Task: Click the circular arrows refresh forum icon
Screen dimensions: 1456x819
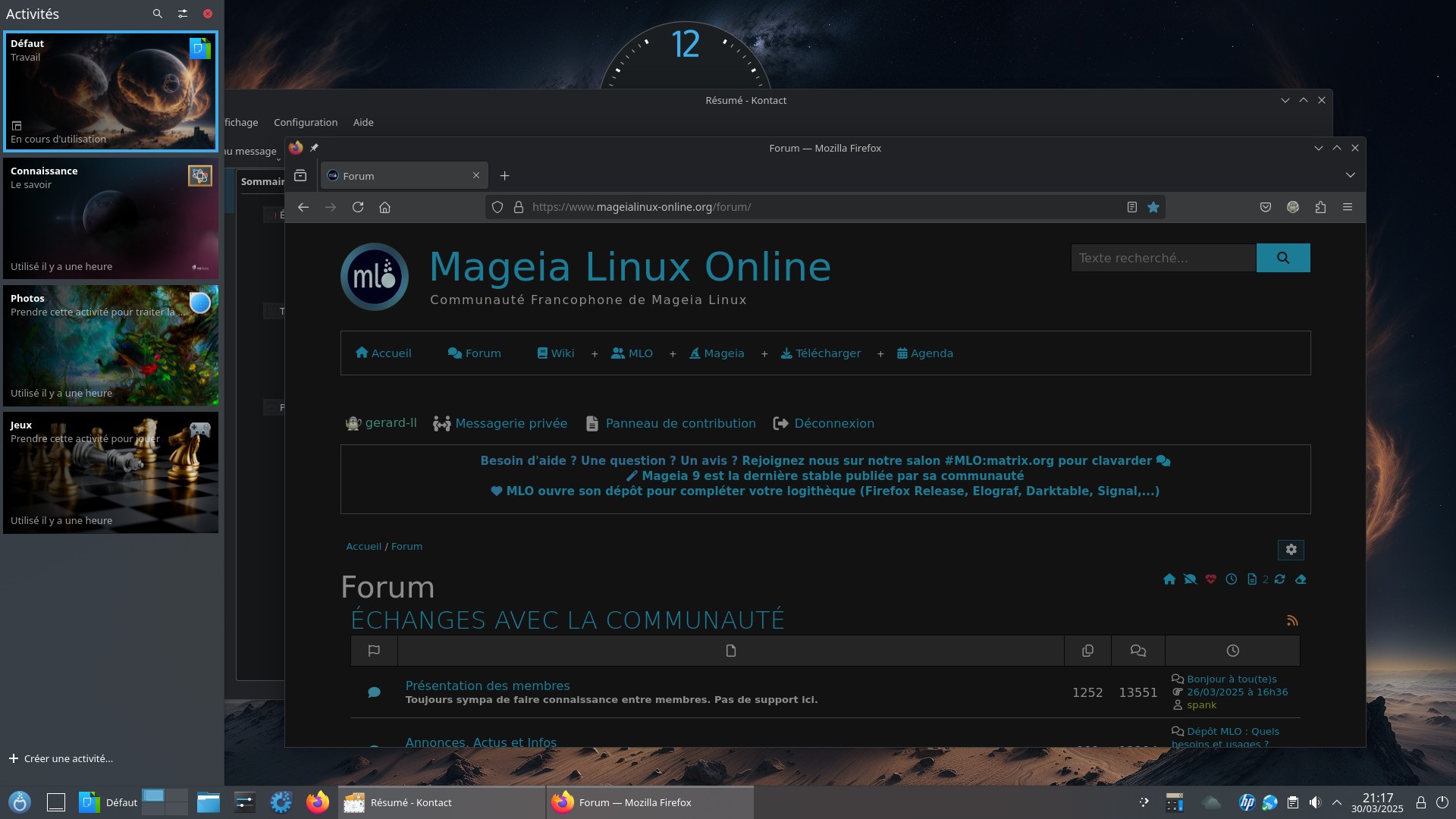Action: tap(1280, 579)
